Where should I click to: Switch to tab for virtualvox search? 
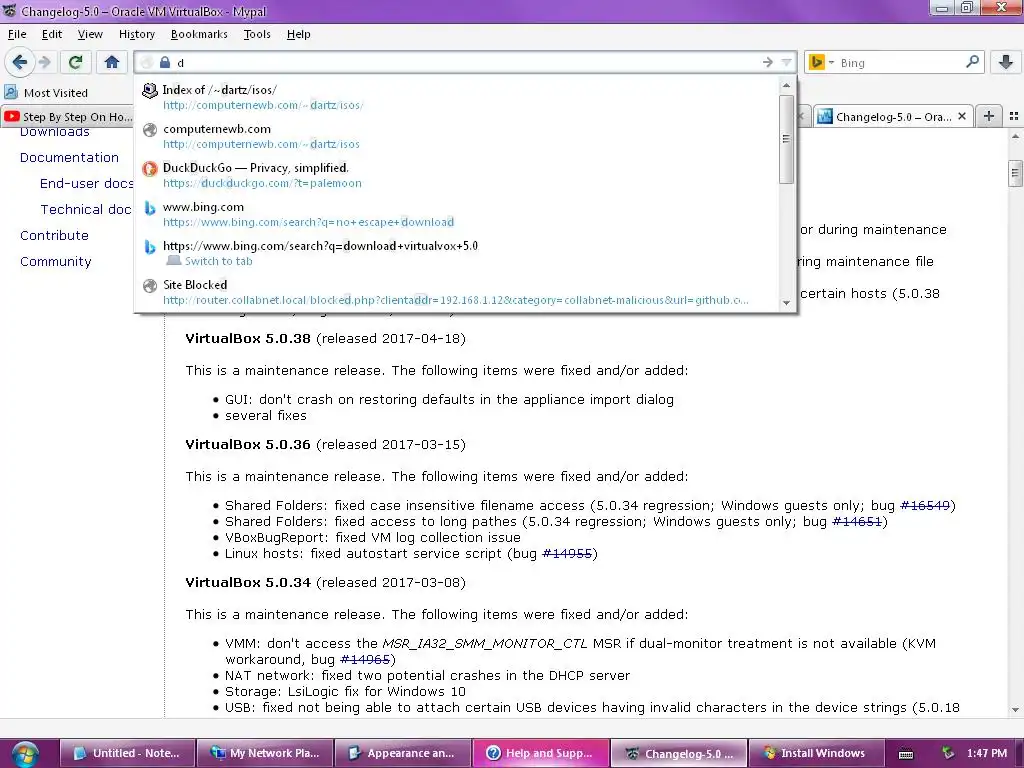pyautogui.click(x=456, y=253)
